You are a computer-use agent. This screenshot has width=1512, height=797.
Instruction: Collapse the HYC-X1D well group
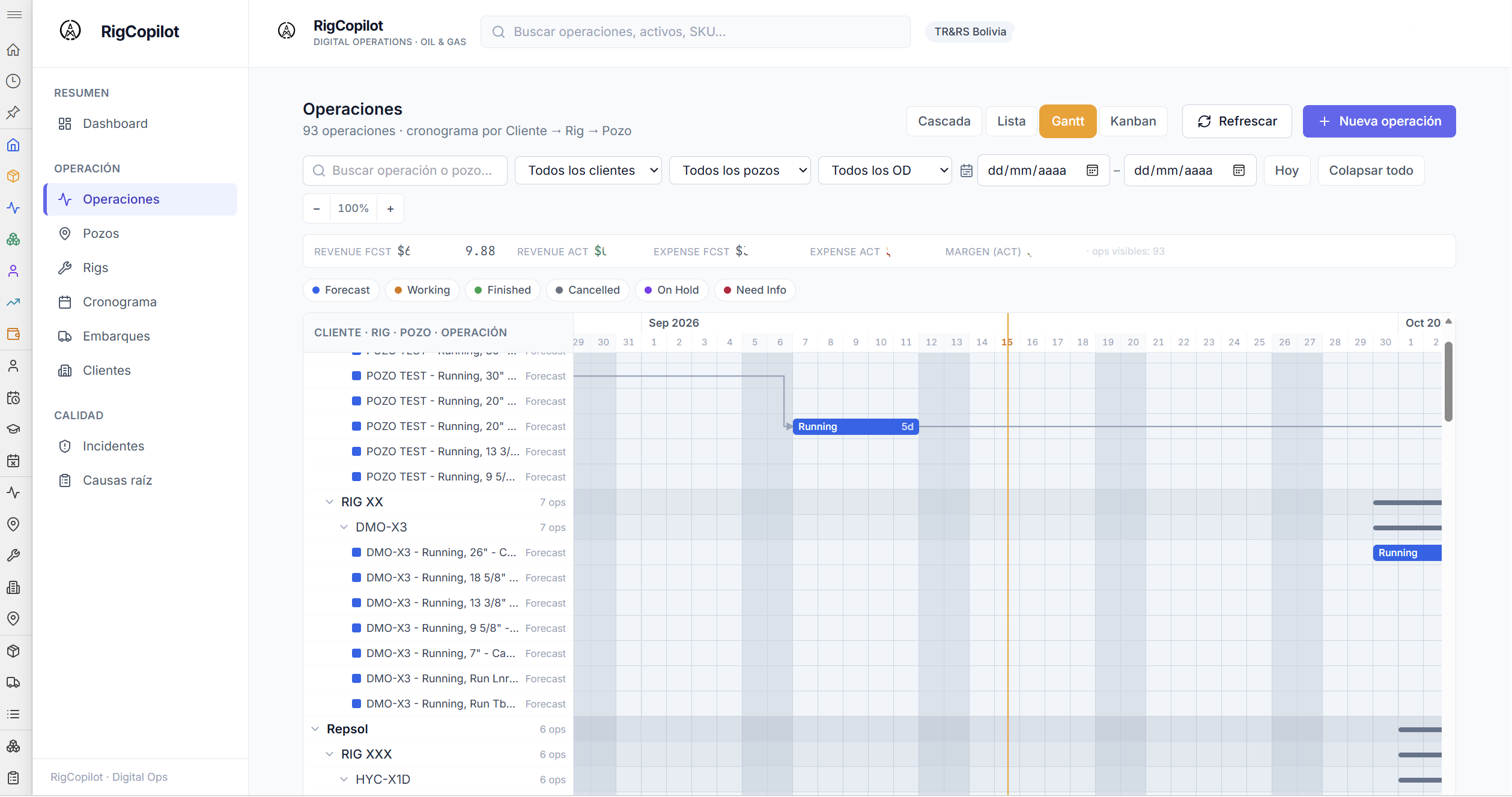pyautogui.click(x=344, y=780)
